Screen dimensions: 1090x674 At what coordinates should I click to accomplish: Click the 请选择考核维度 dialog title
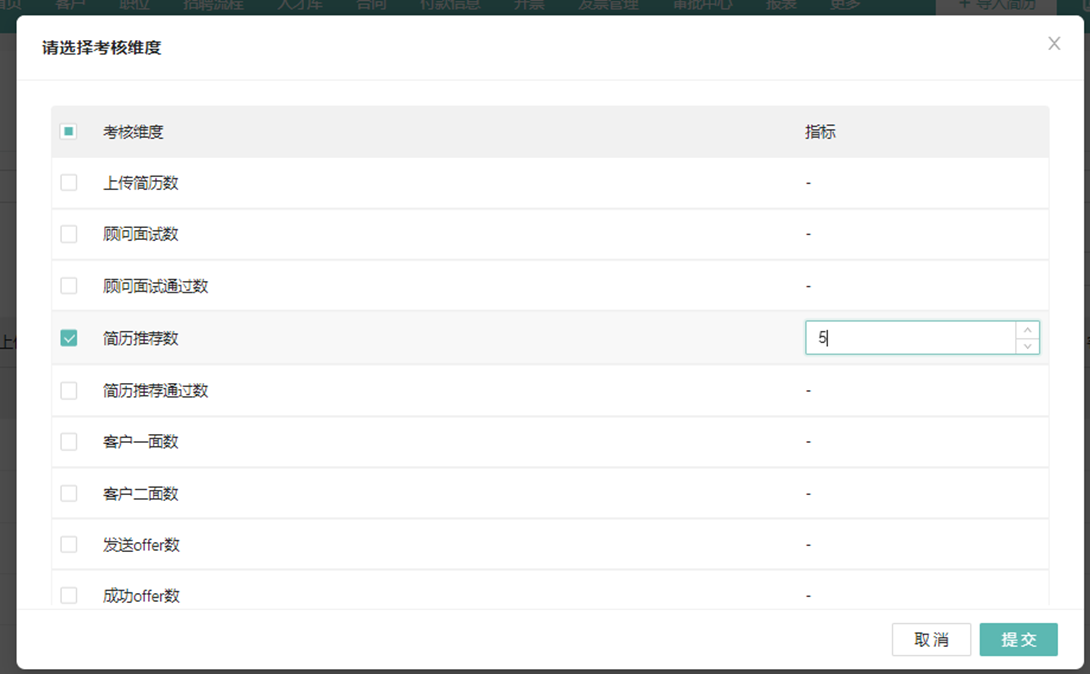101,47
